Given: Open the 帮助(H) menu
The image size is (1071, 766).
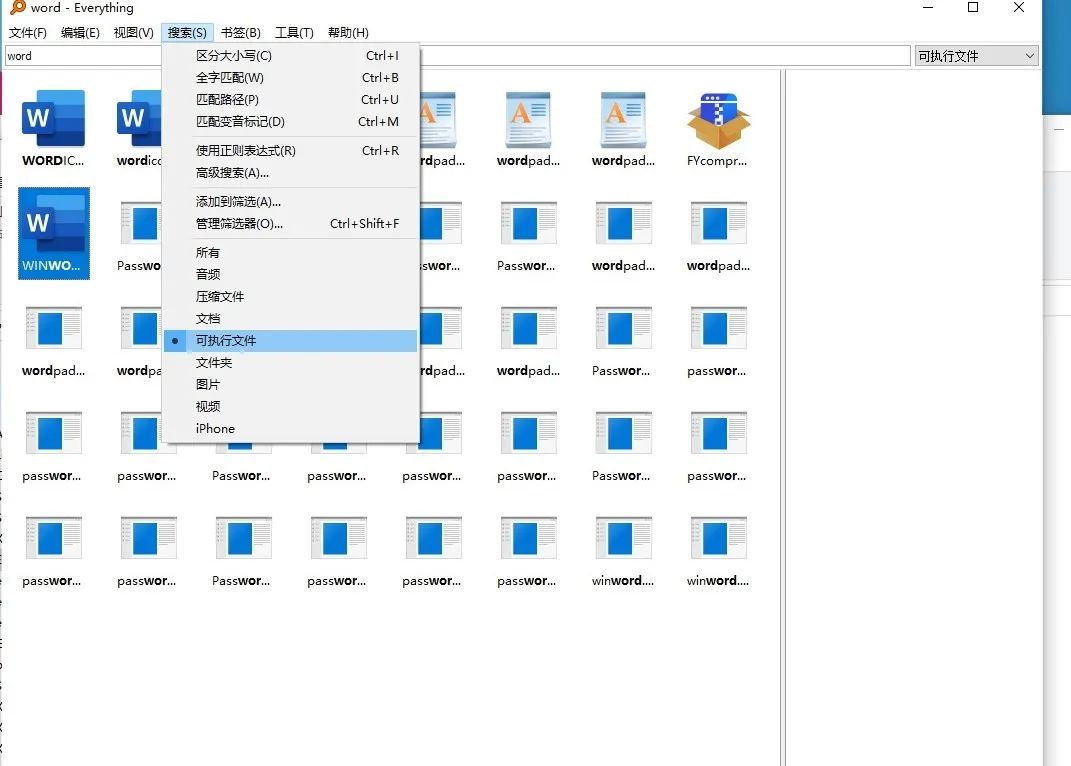Looking at the screenshot, I should click(x=347, y=32).
